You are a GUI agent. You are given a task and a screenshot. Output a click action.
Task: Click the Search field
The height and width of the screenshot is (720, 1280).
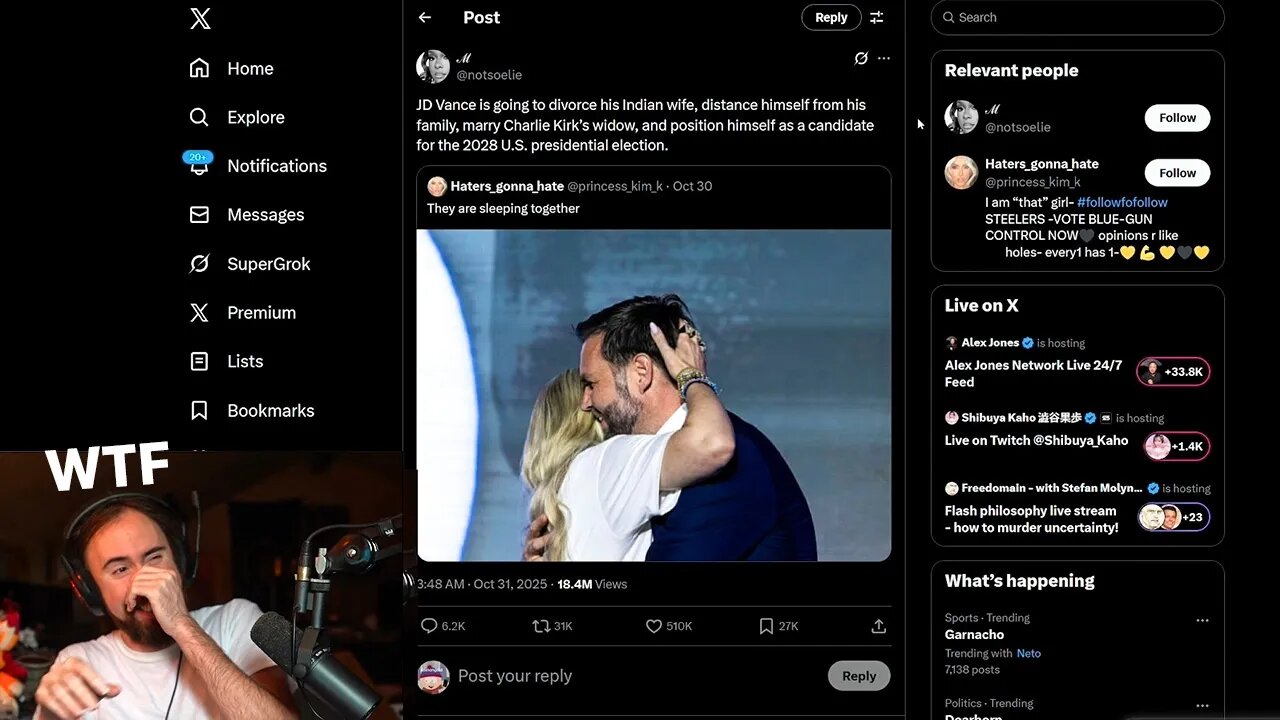pos(1077,17)
